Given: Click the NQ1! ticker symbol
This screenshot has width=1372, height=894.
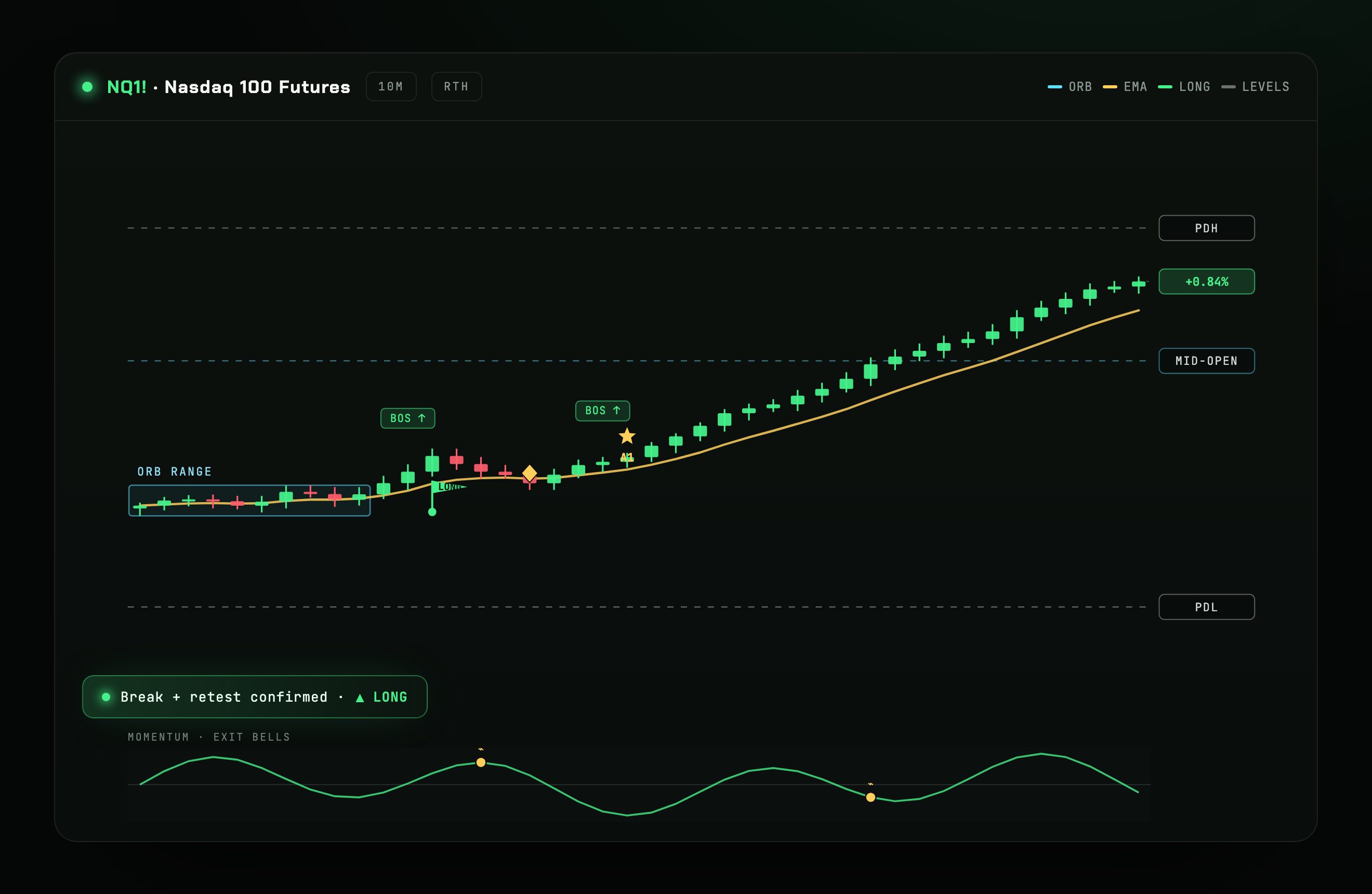Looking at the screenshot, I should point(126,86).
